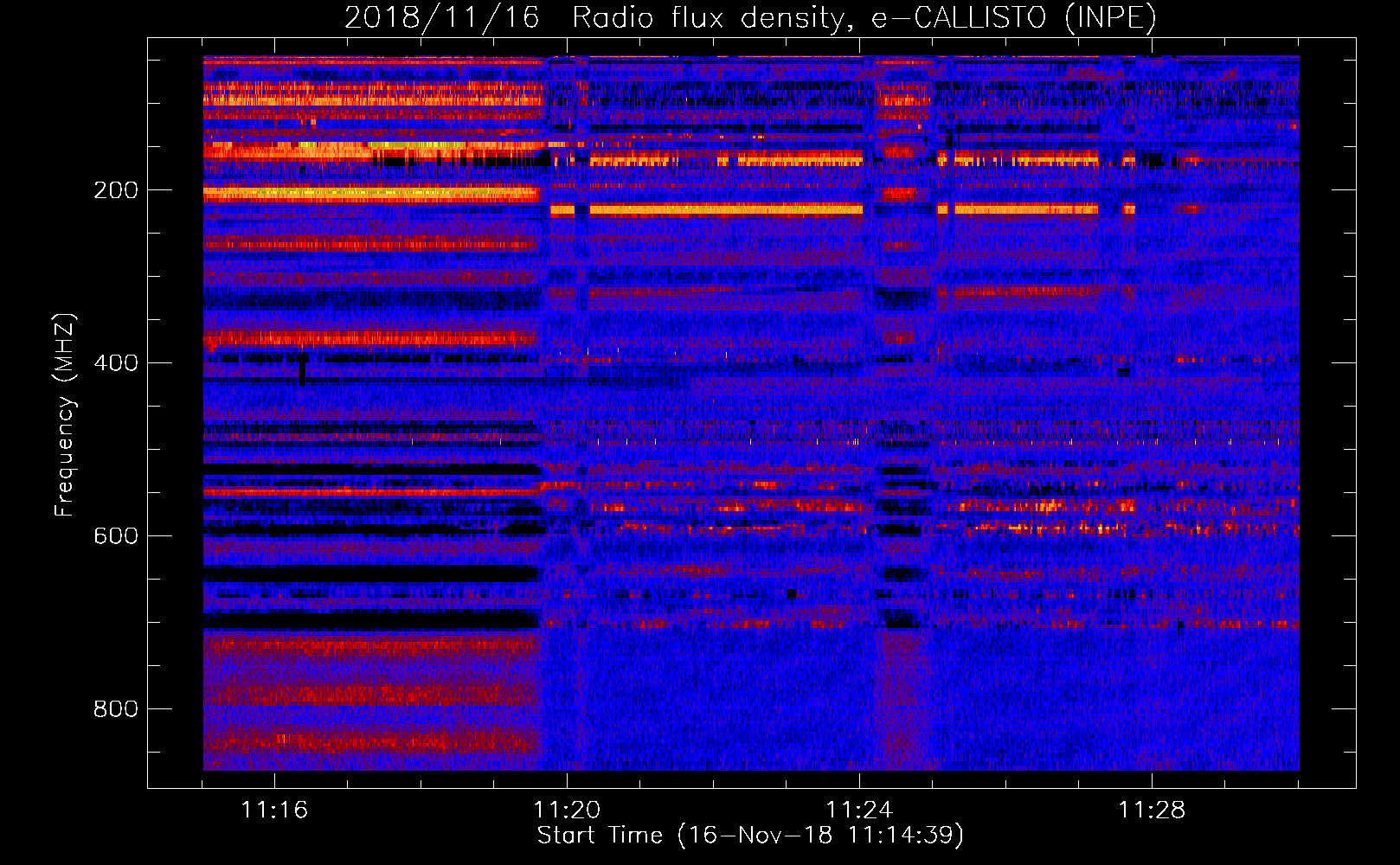Click the 11:28 time tick label
Screen dimensions: 1400x865
pos(1152,811)
